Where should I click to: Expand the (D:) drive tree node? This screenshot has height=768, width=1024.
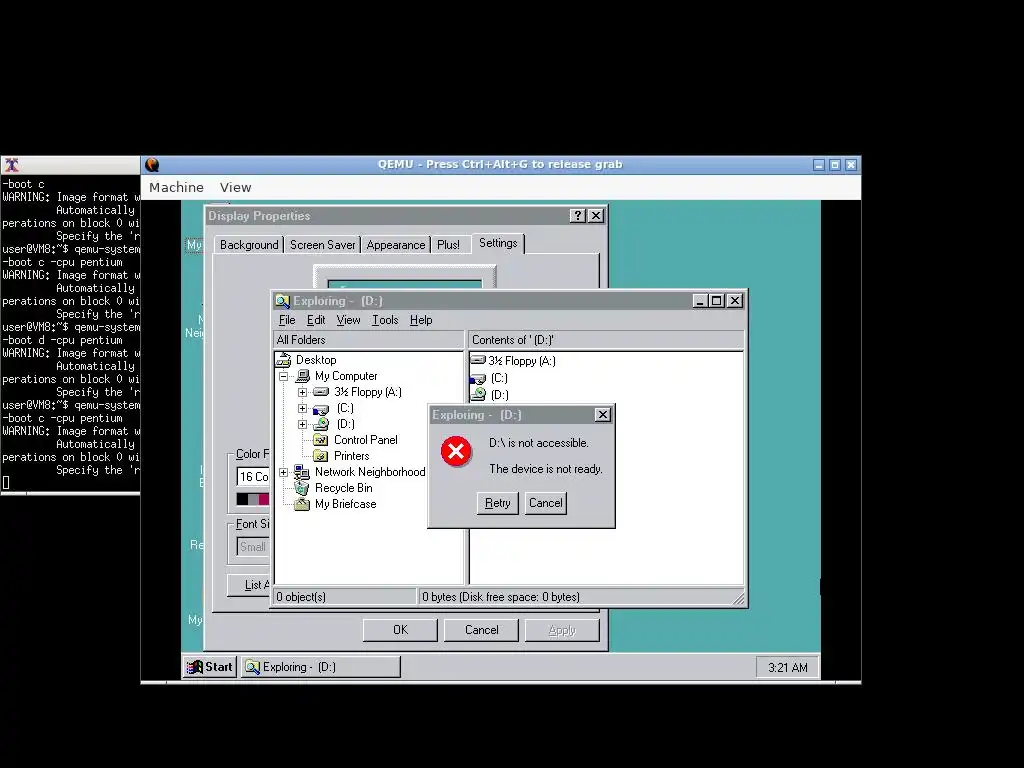click(x=302, y=424)
